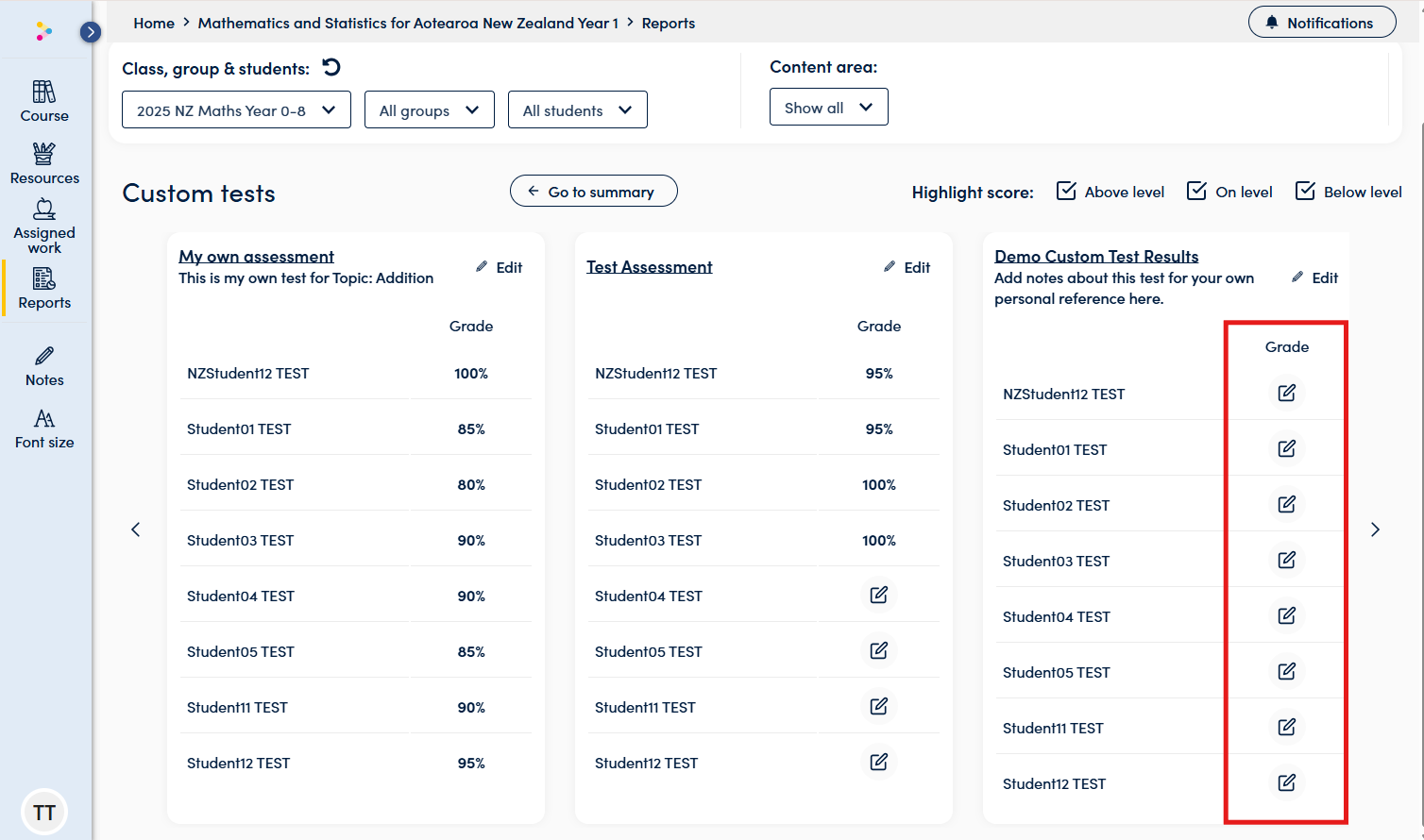Click Student02 TEST's 100% grade in Test Assessment

[x=879, y=484]
